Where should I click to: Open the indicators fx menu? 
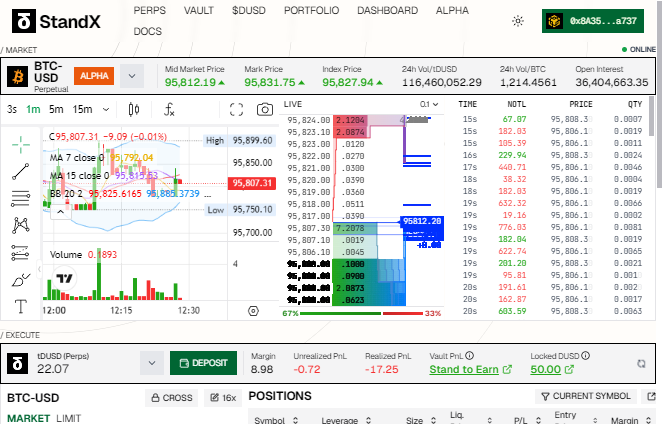click(169, 109)
